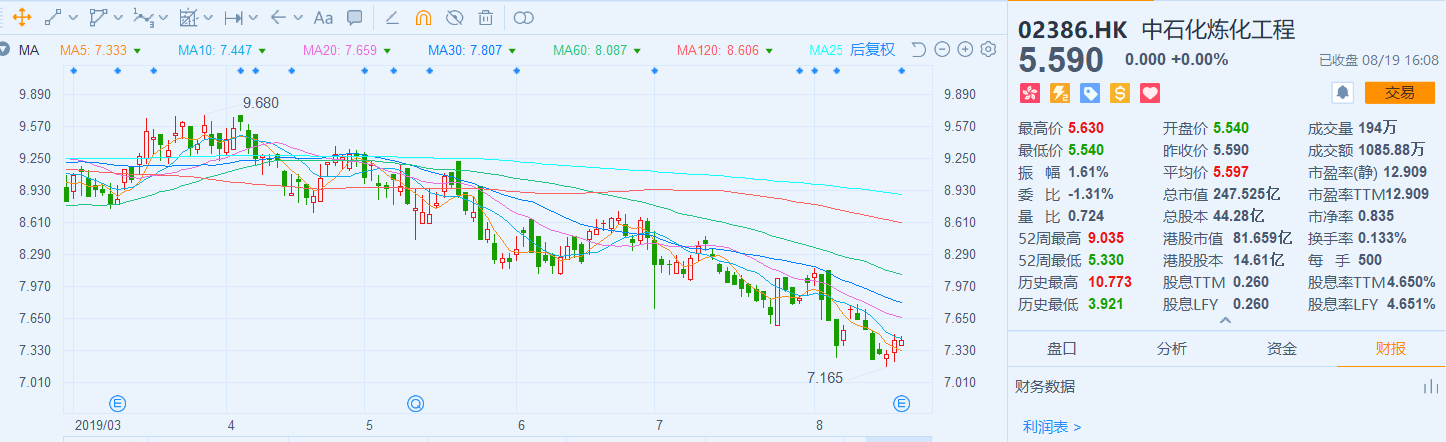Open arrow tool variants dropdown arrow
Image resolution: width=1446 pixels, height=442 pixels.
299,18
